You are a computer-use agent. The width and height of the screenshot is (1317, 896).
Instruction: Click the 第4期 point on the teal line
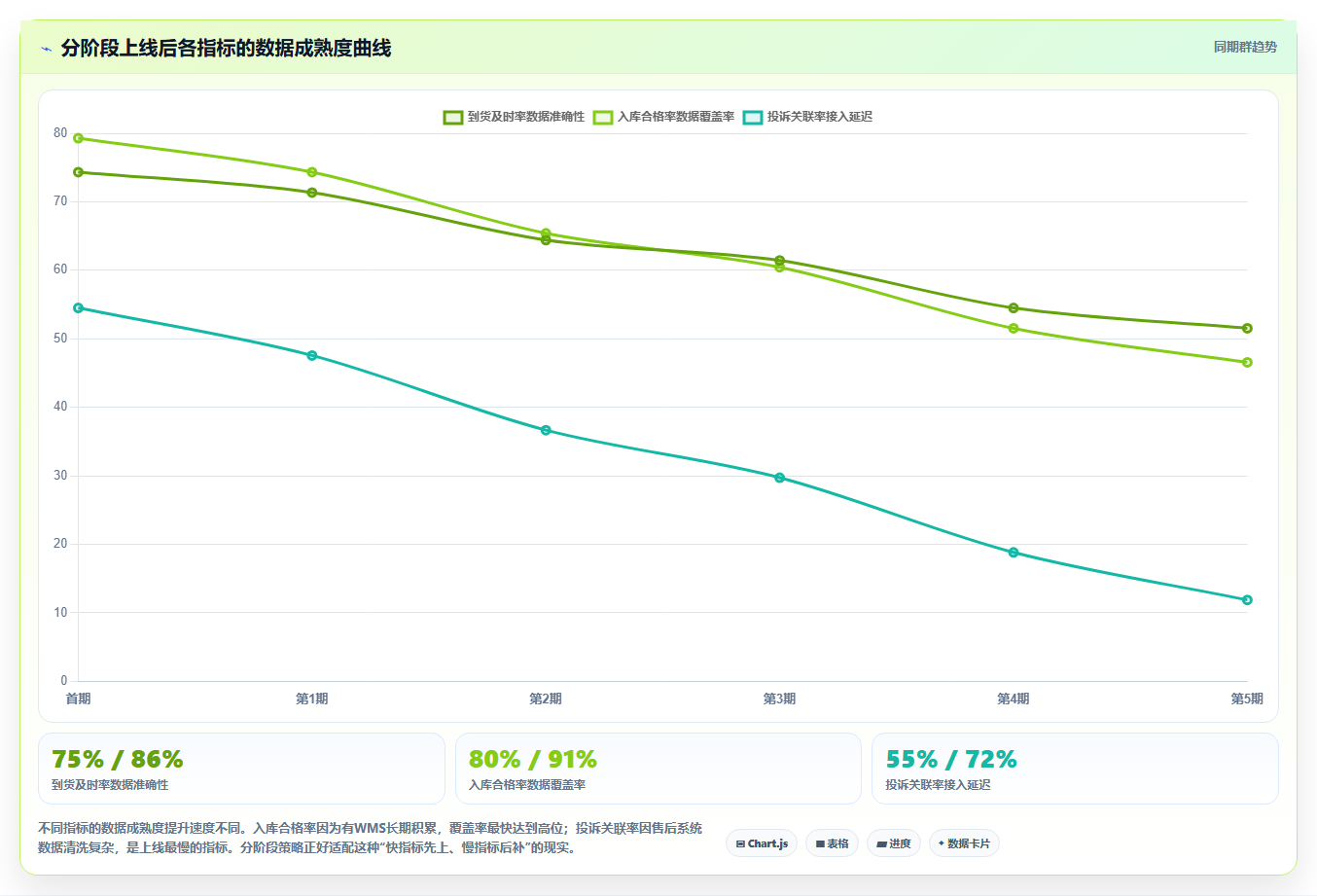[x=1014, y=553]
